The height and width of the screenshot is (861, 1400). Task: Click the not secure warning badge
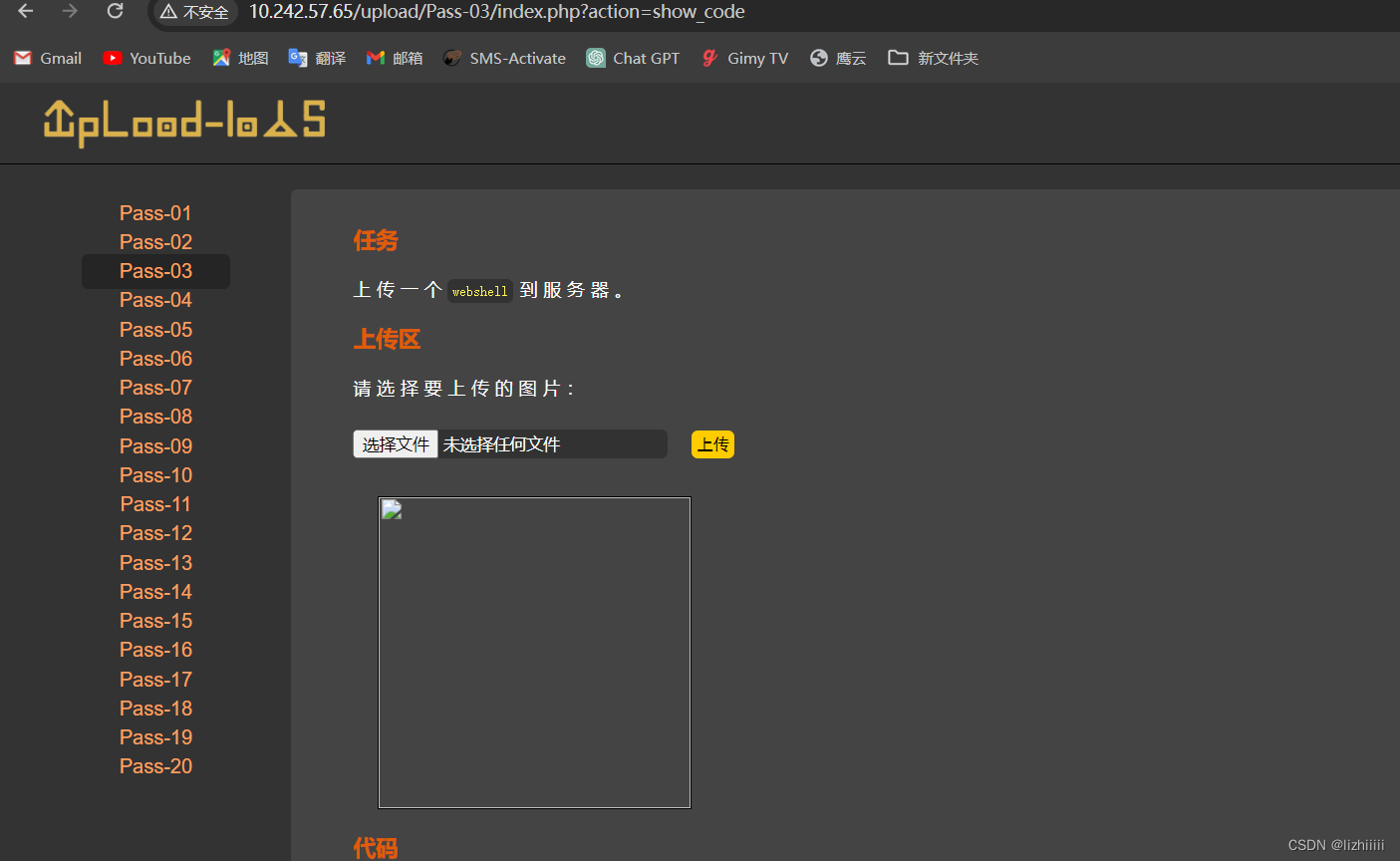click(194, 12)
